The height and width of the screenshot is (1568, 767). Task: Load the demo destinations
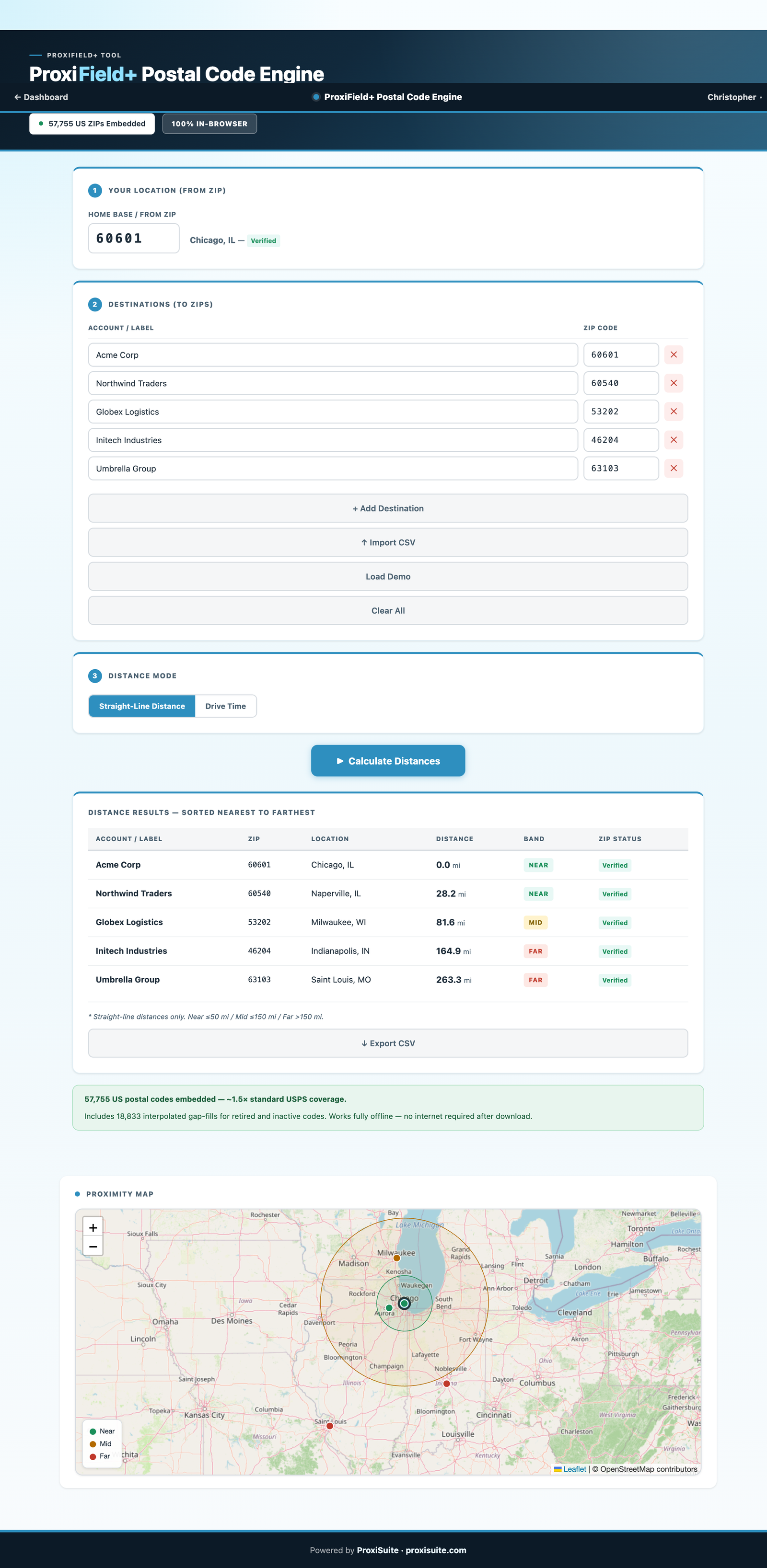pyautogui.click(x=388, y=576)
